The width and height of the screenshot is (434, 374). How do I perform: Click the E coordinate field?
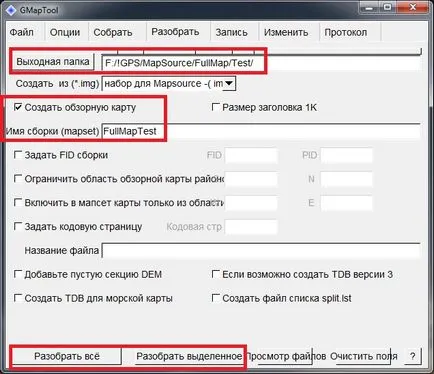tap(347, 203)
